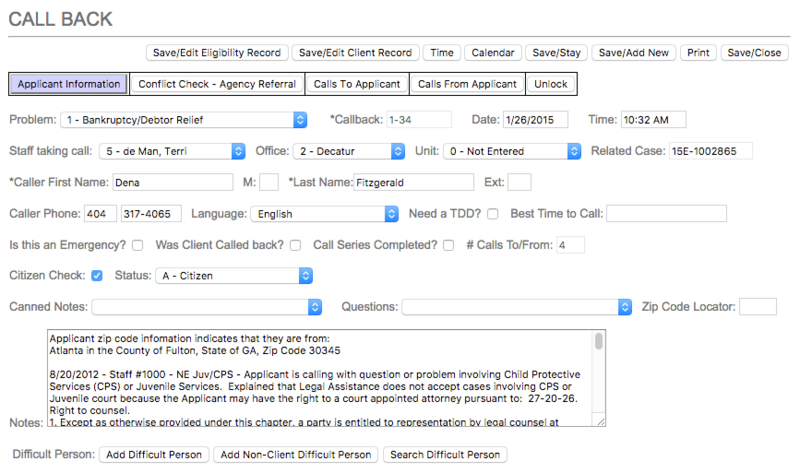
Task: Click Save/Stay button
Action: click(x=557, y=53)
